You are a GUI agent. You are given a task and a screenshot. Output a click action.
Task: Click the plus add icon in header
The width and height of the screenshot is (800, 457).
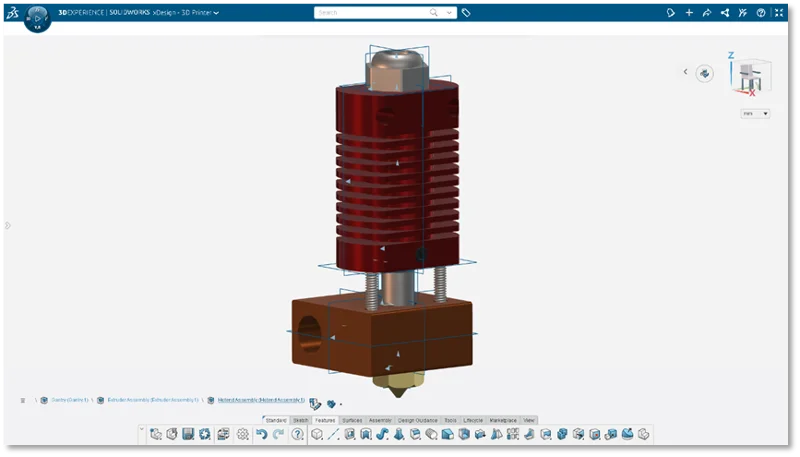(689, 13)
